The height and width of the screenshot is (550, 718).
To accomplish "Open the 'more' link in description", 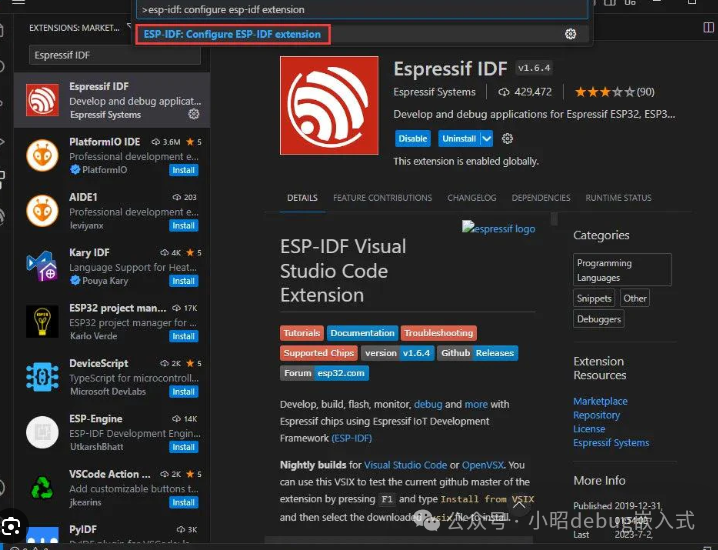I will [476, 404].
